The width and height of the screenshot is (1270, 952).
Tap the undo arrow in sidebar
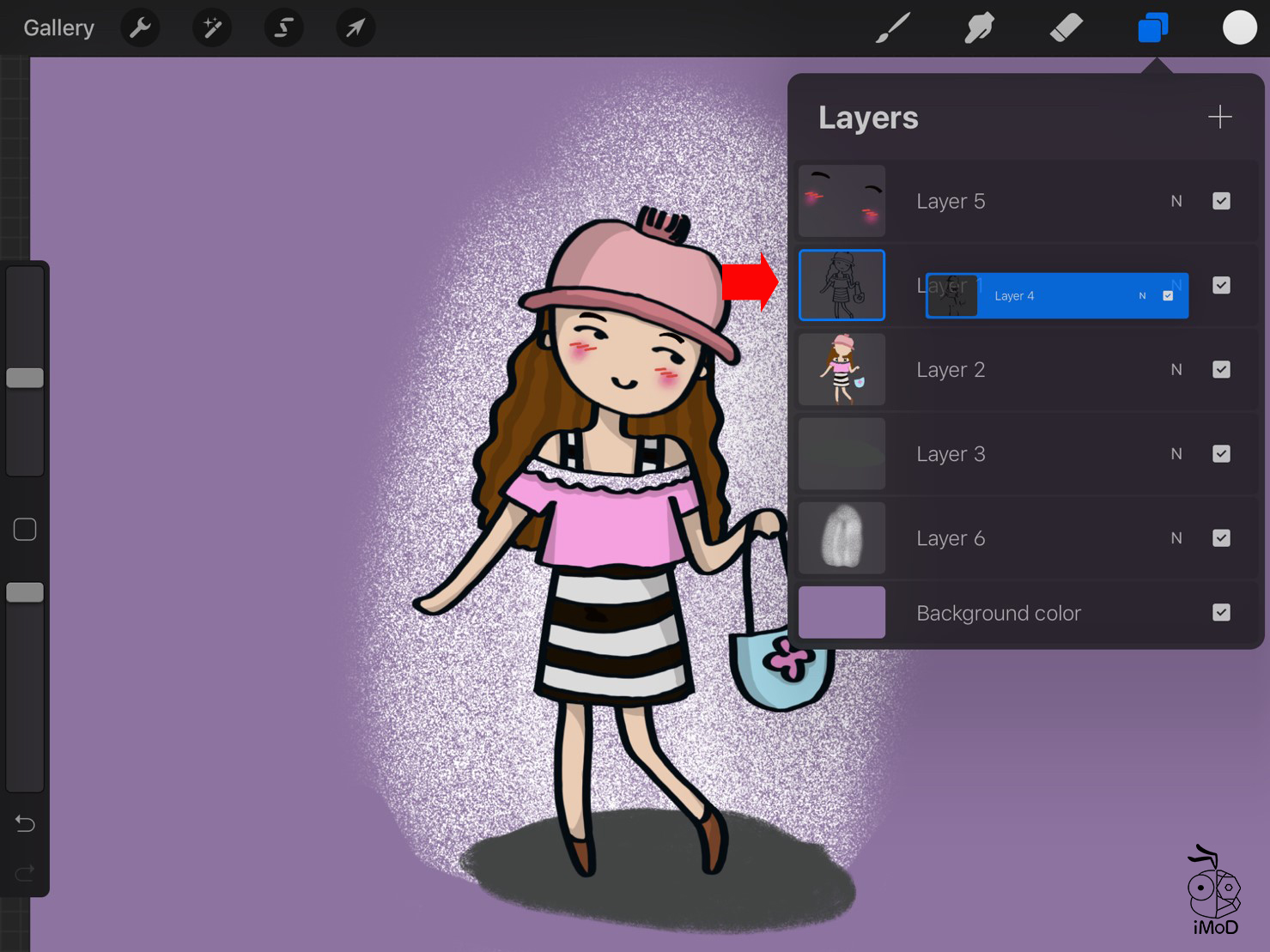[25, 824]
